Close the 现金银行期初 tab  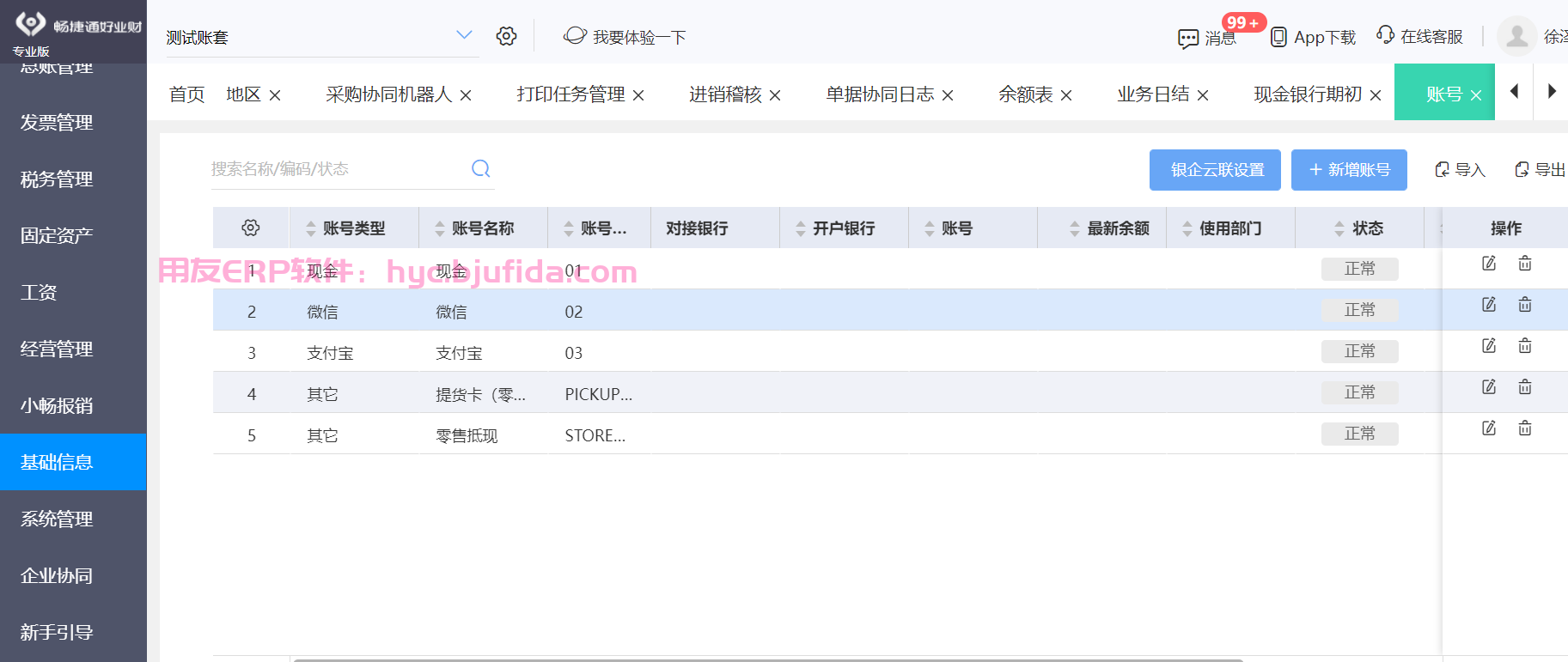(x=1376, y=95)
